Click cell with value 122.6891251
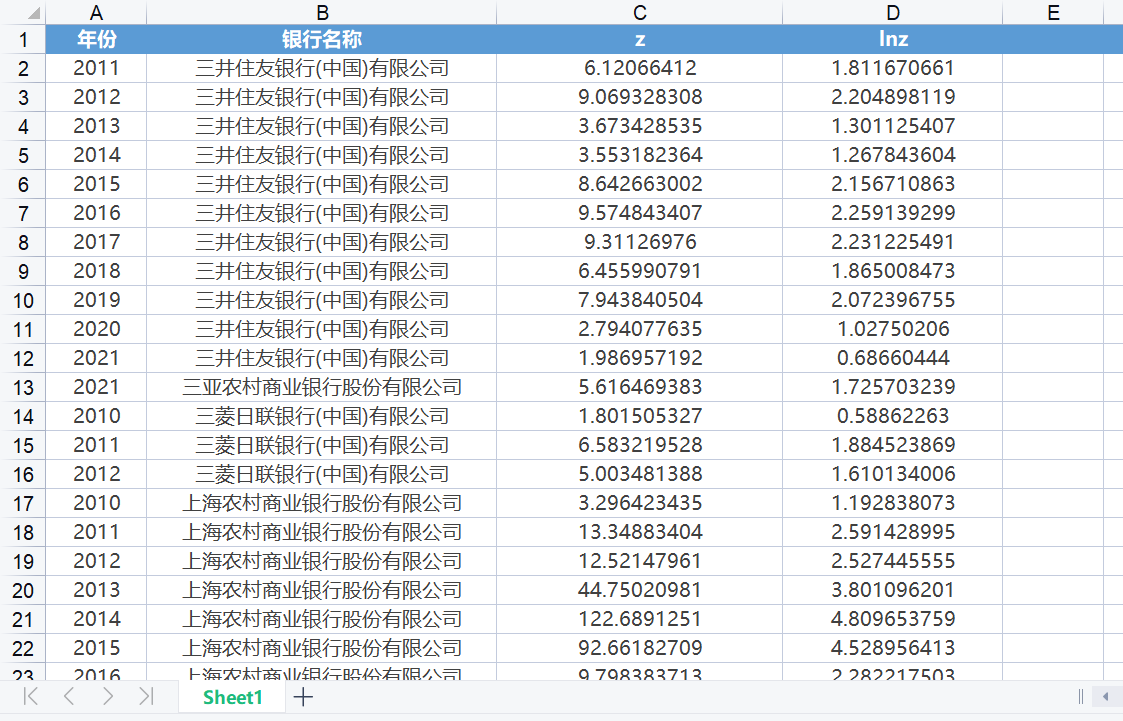Screen dimensions: 1123x721 point(640,619)
